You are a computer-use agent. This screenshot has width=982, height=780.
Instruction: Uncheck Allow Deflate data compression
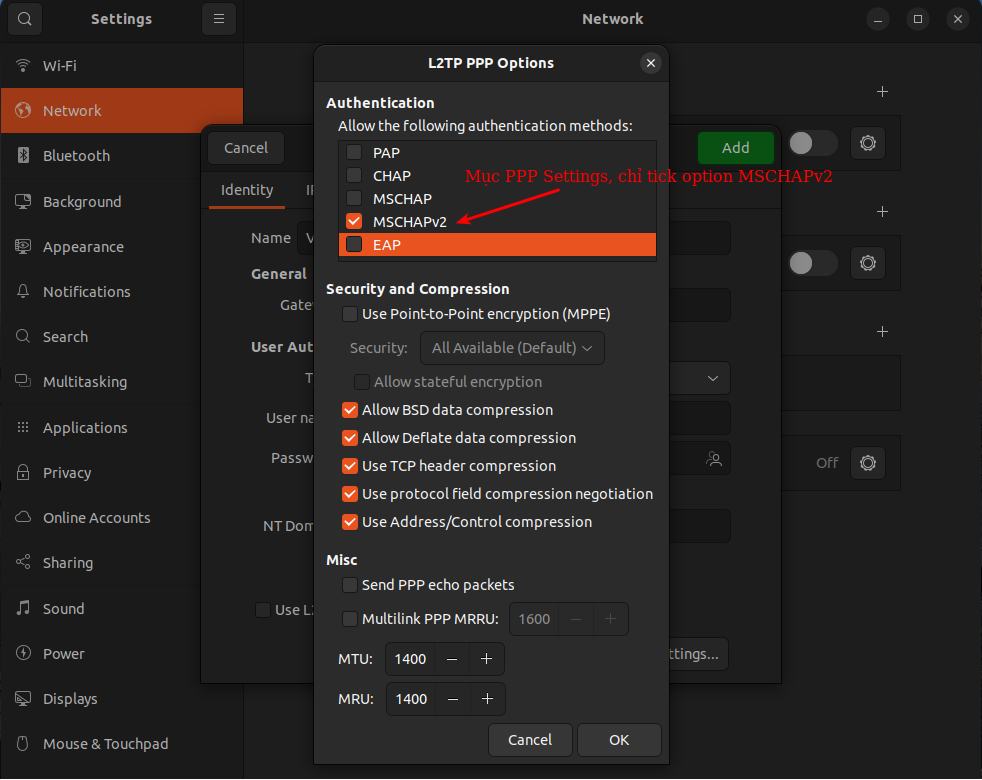pos(350,438)
